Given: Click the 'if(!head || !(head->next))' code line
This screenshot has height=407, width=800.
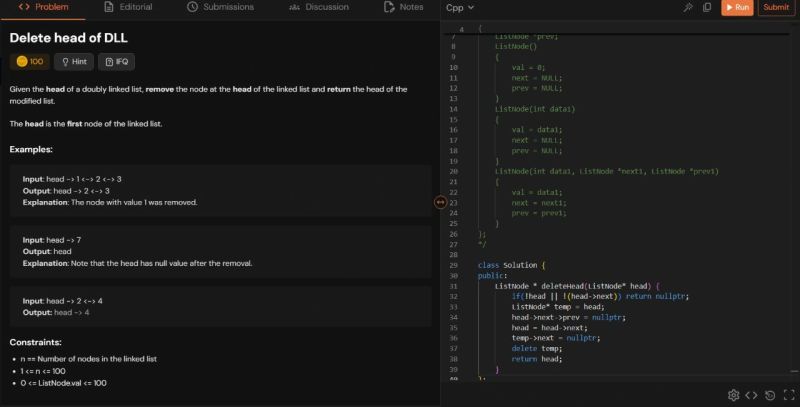Looking at the screenshot, I should click(x=600, y=296).
